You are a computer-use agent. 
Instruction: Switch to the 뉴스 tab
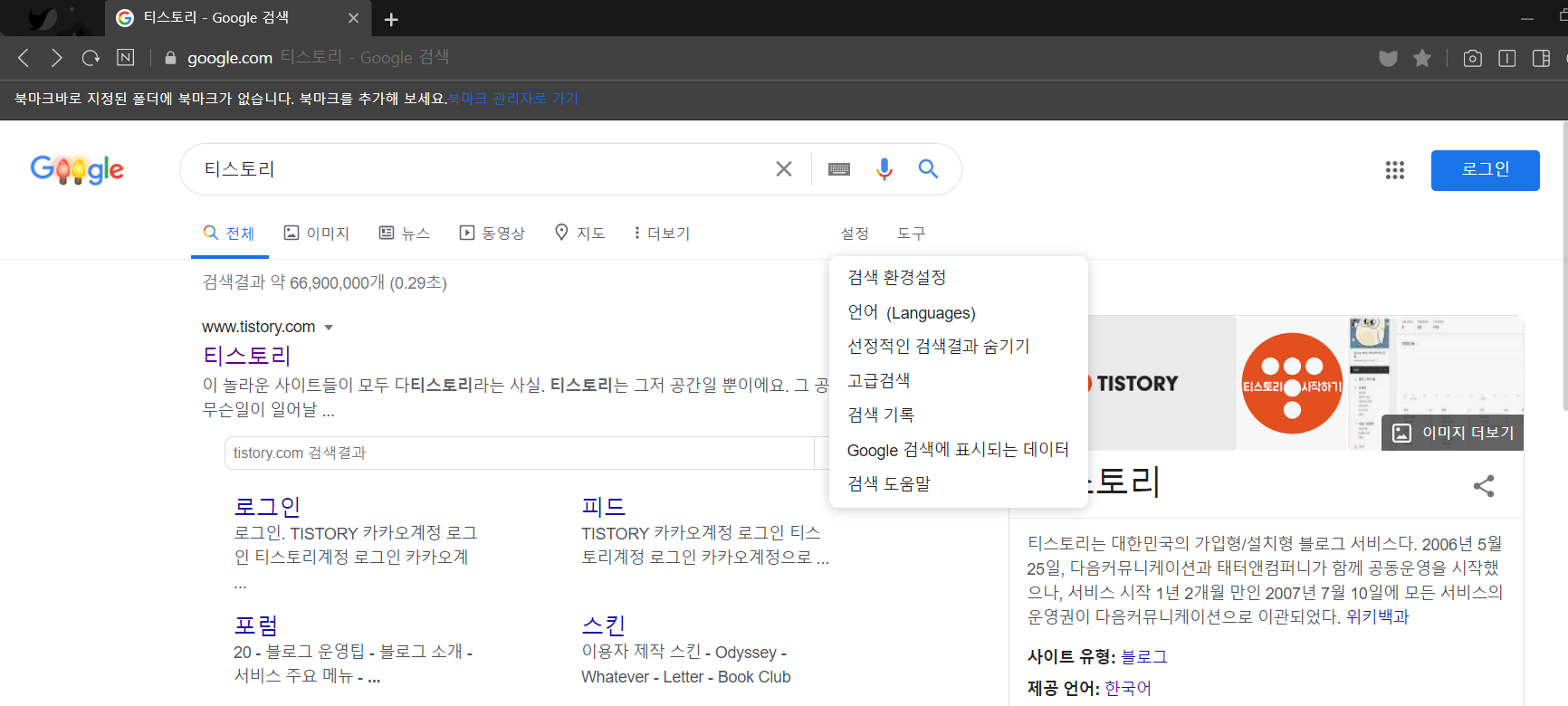tap(404, 234)
